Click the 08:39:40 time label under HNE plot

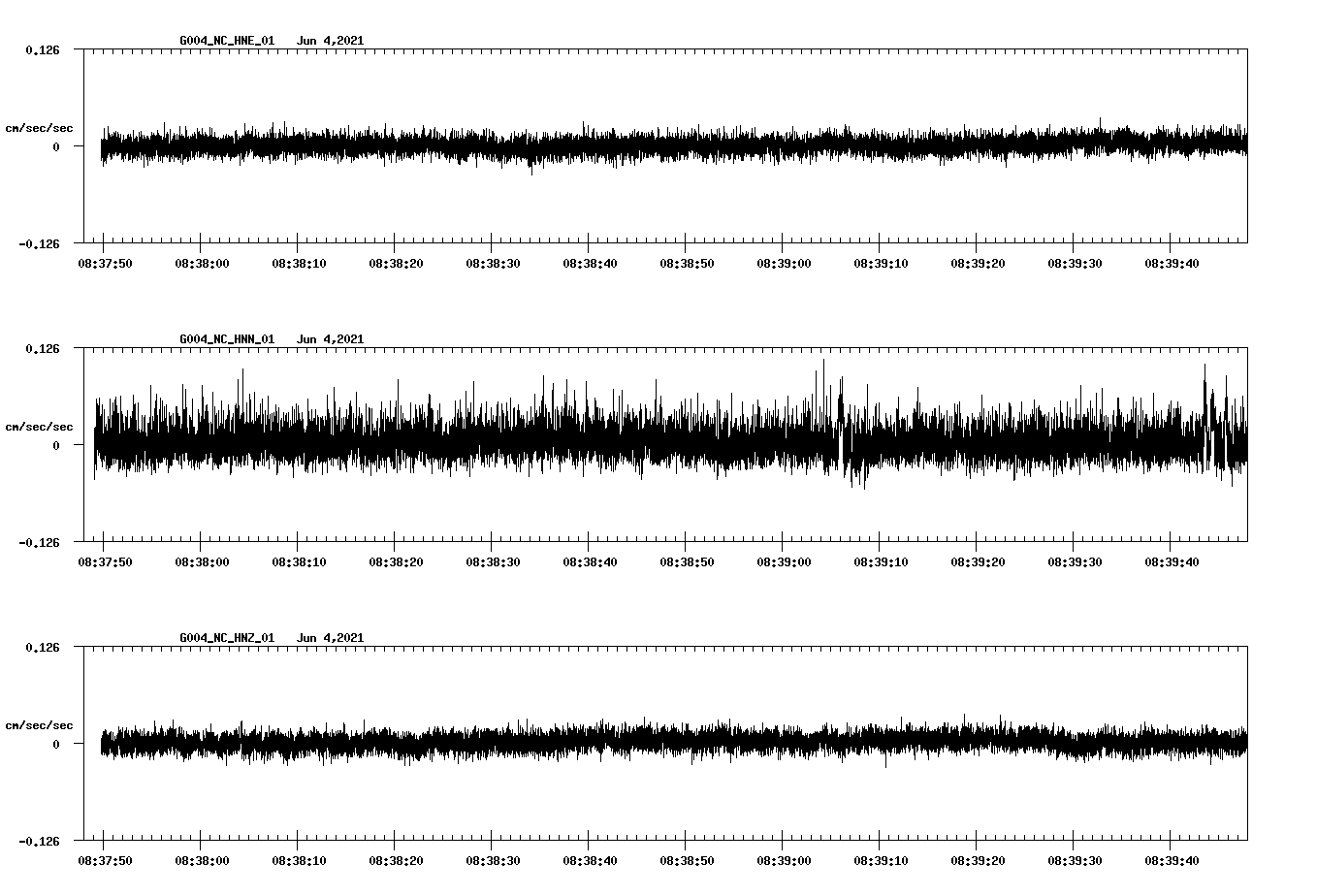click(x=1172, y=264)
